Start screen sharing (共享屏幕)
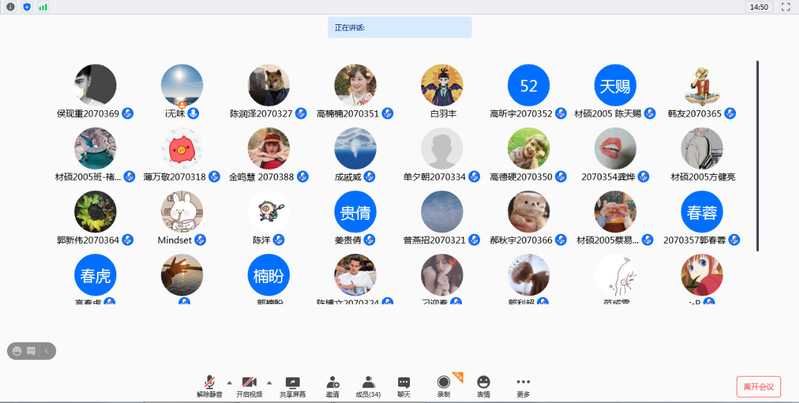799x403 pixels. pyautogui.click(x=292, y=384)
